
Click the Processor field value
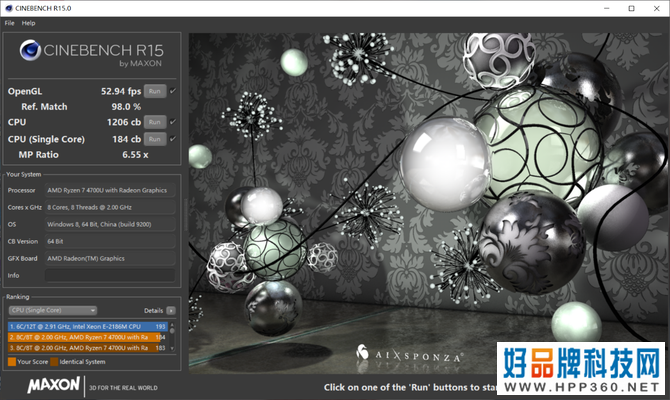(110, 190)
